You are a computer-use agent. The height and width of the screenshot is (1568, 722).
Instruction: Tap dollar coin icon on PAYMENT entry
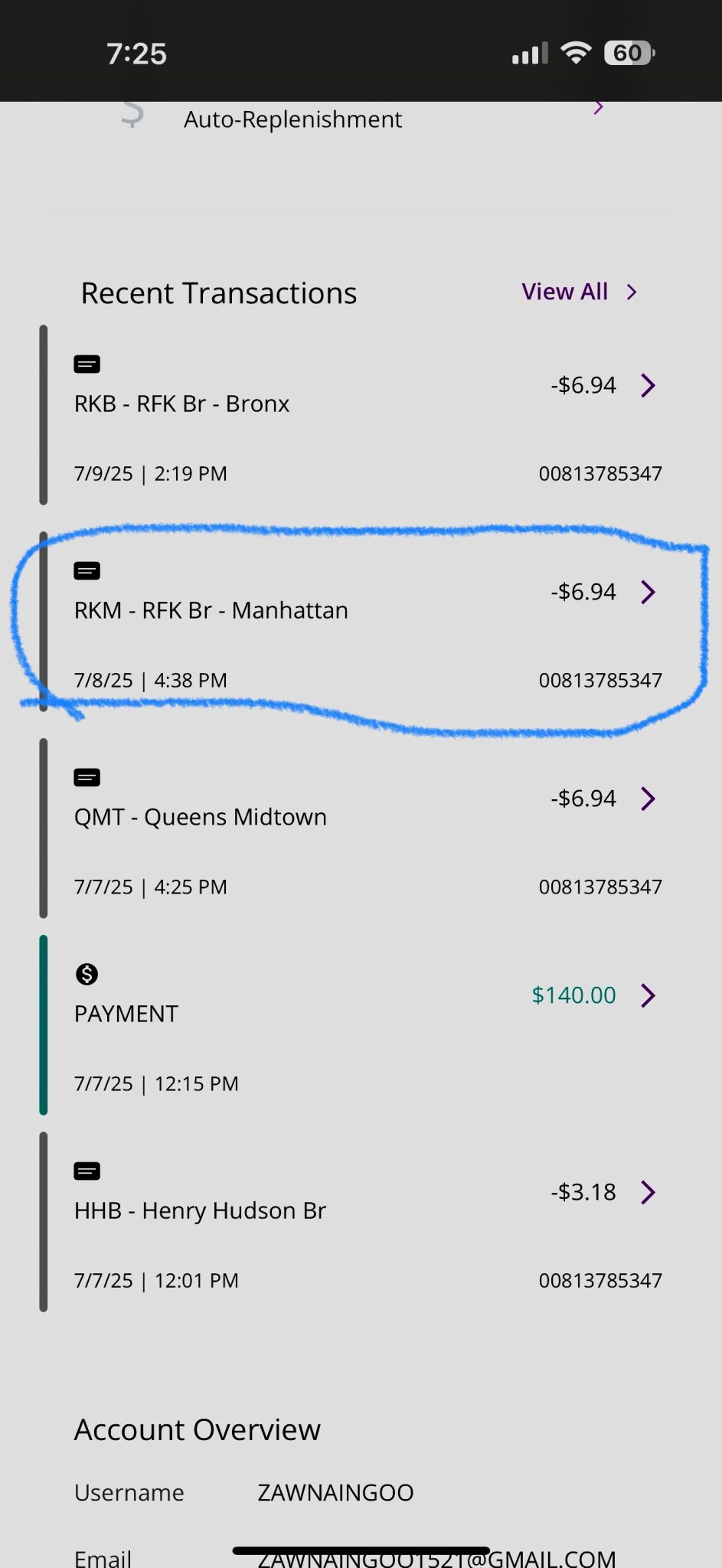click(x=87, y=975)
